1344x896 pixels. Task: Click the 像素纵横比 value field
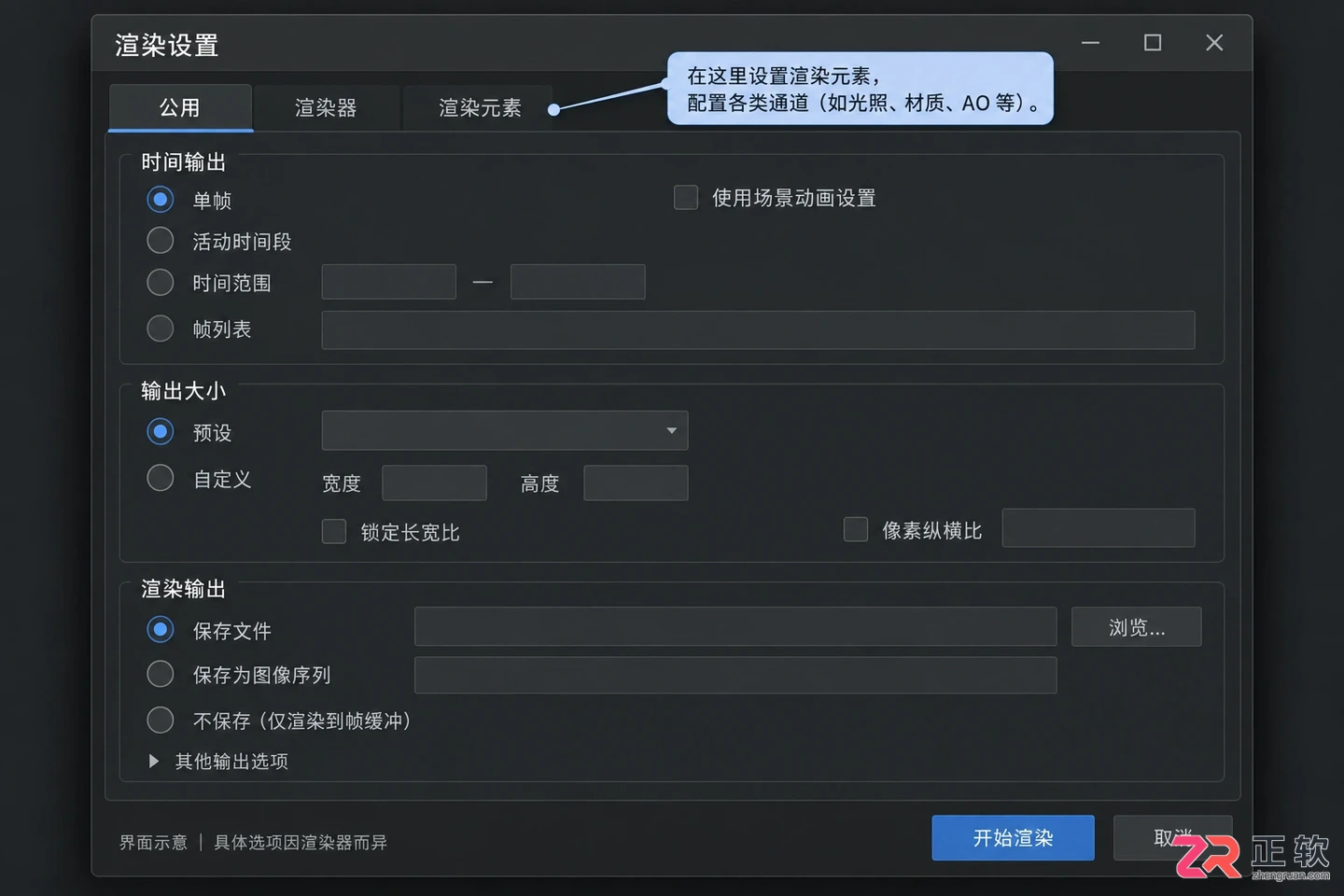pos(1099,528)
